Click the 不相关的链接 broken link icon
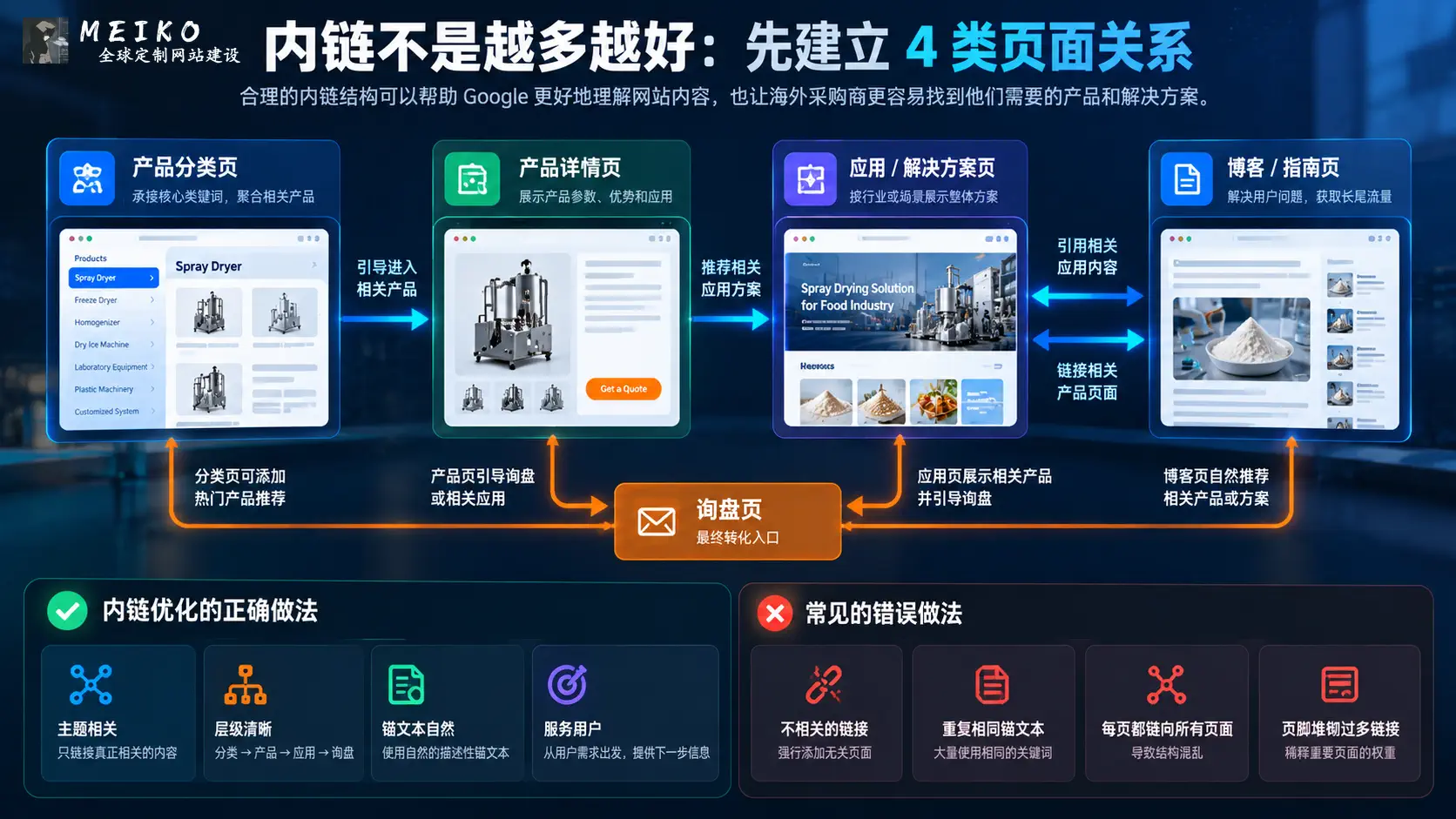The width and height of the screenshot is (1456, 819). click(x=824, y=684)
